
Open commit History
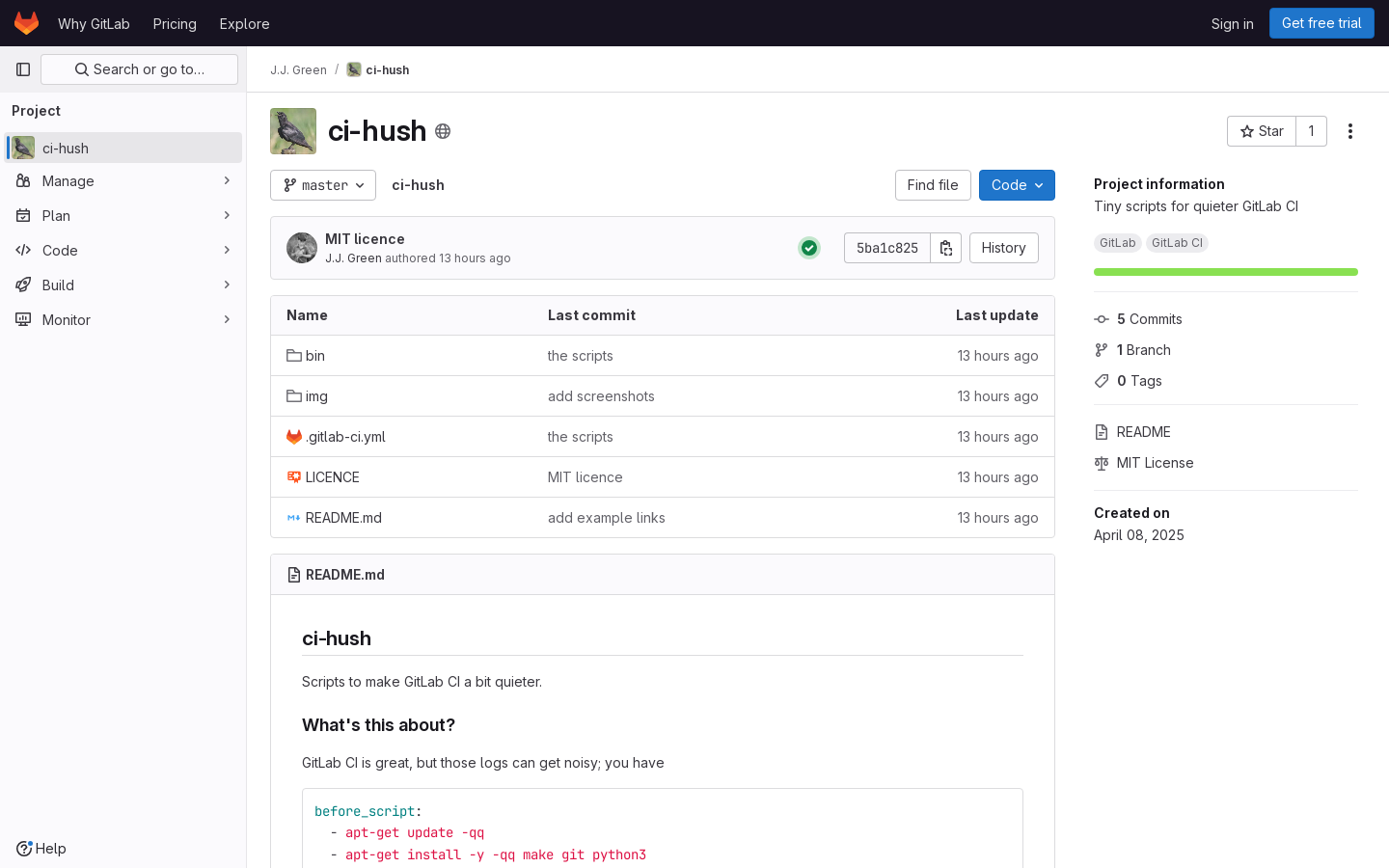(1003, 248)
